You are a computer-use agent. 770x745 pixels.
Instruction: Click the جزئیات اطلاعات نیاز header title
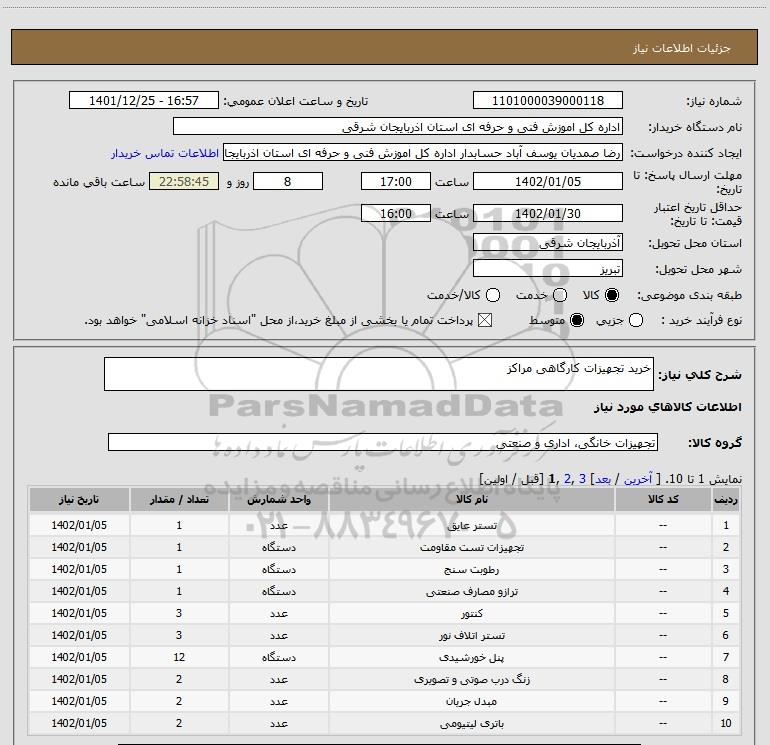point(682,48)
